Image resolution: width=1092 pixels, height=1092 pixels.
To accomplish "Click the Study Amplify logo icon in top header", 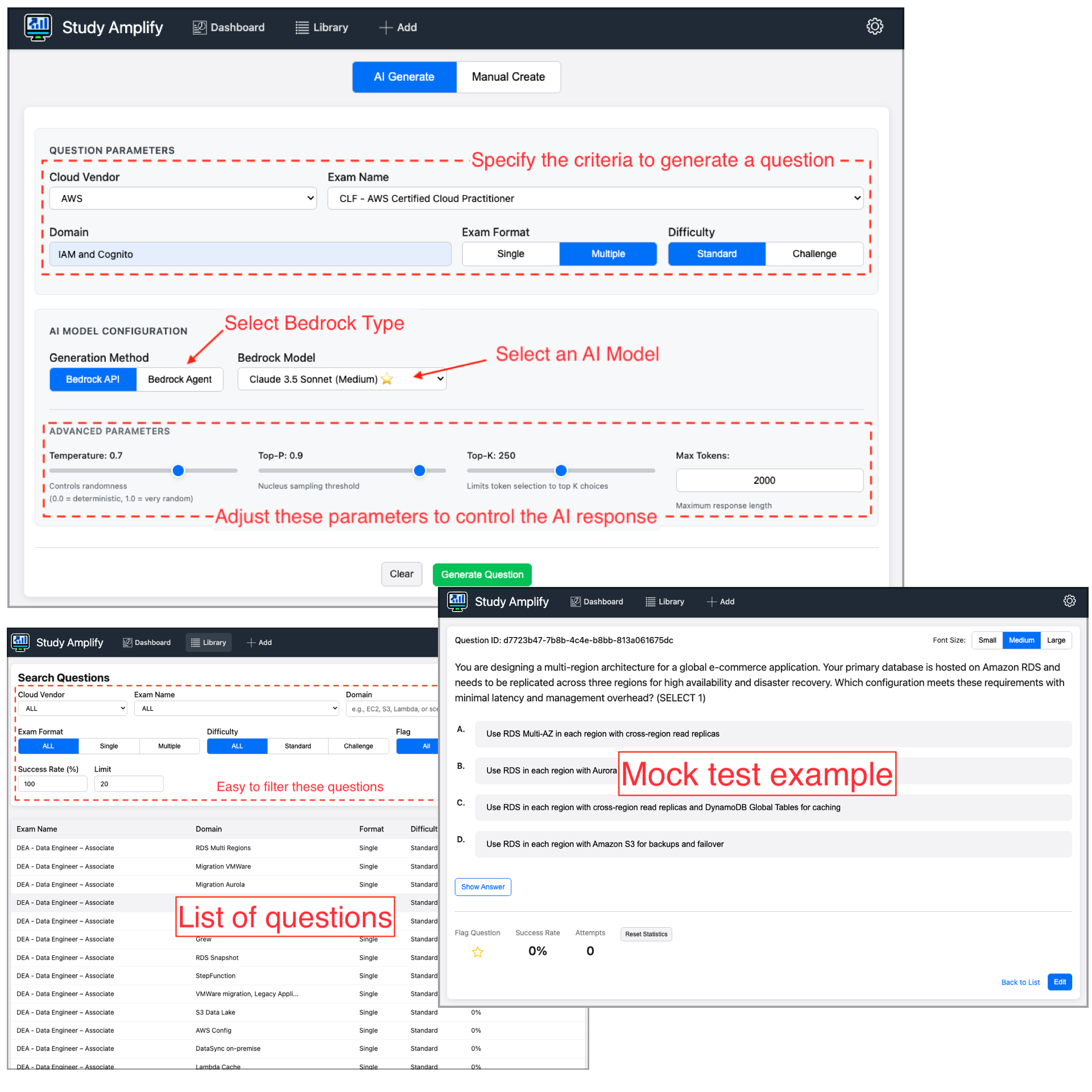I will tap(38, 27).
